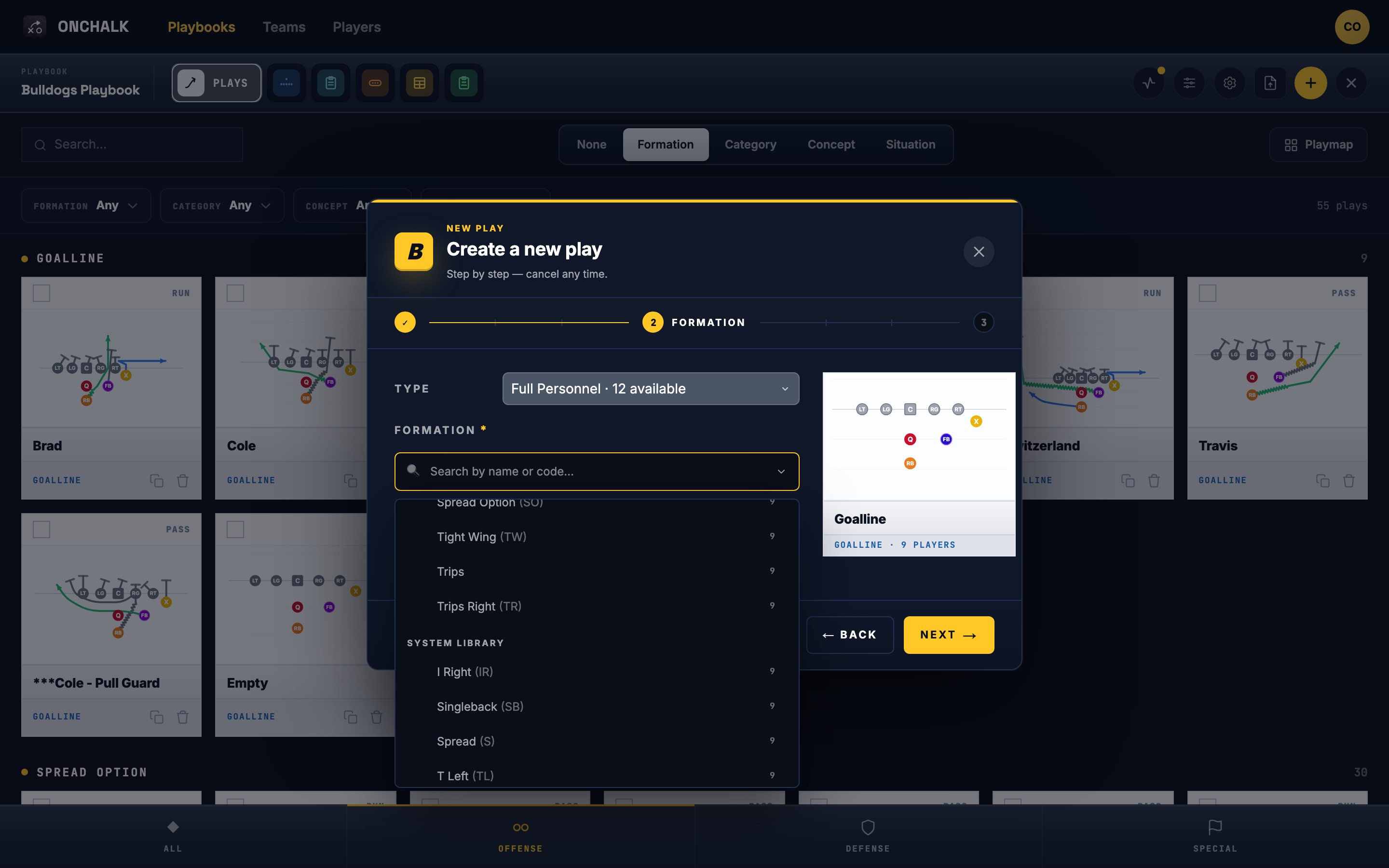The width and height of the screenshot is (1389, 868).
Task: Close the playbook with the X icon
Action: 1351,83
